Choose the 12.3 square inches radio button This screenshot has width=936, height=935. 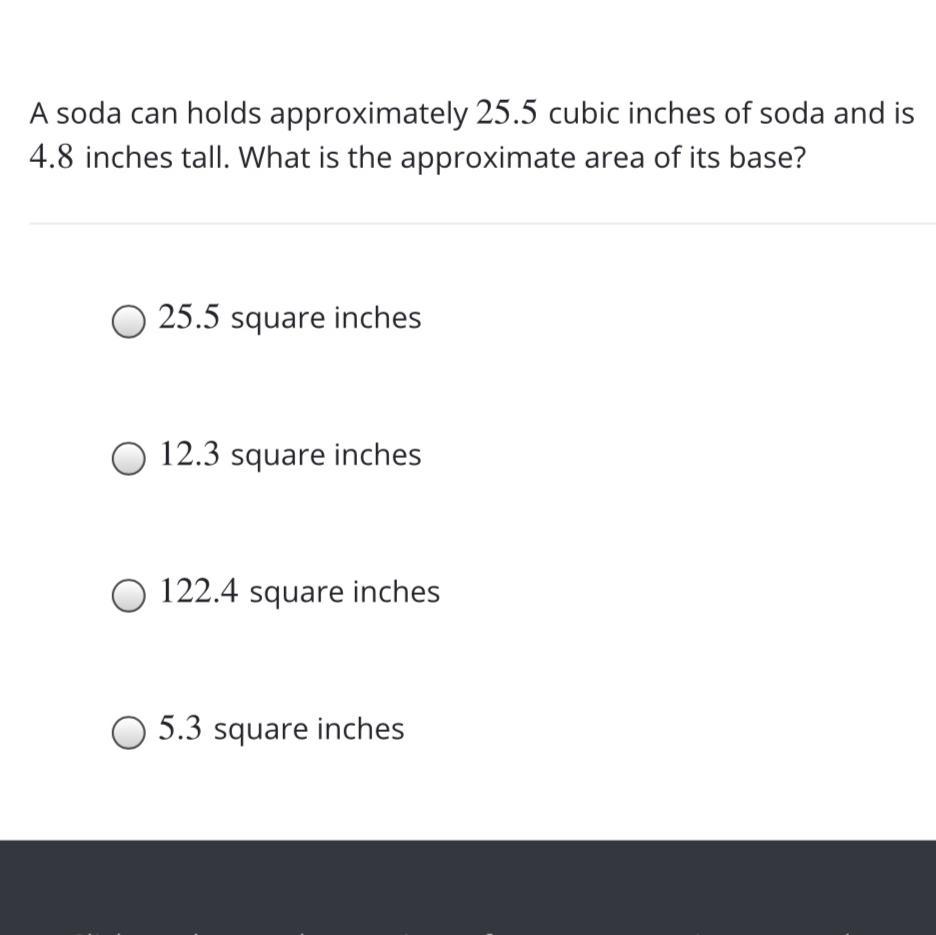point(128,459)
